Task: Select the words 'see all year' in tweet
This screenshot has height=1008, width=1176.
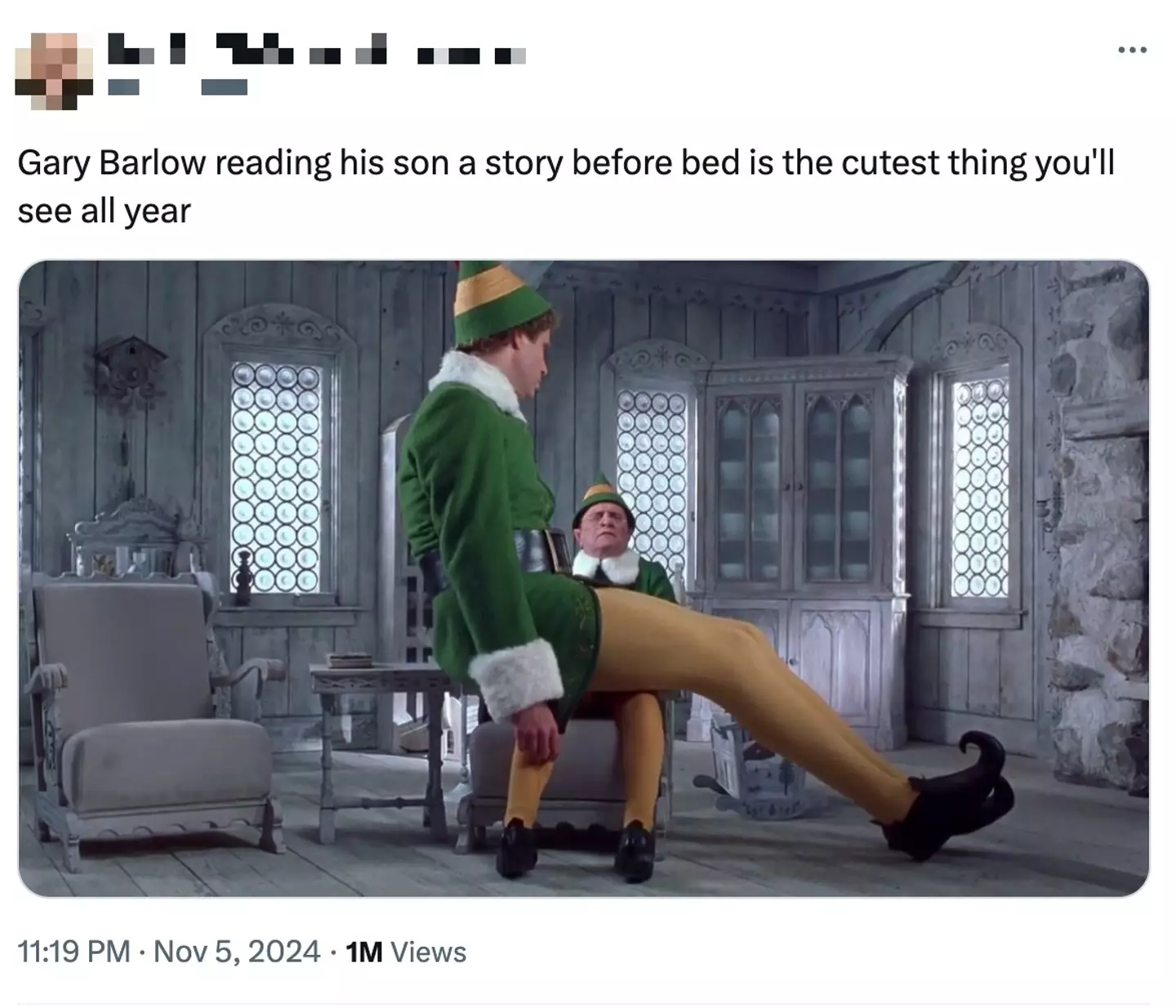Action: coord(104,212)
